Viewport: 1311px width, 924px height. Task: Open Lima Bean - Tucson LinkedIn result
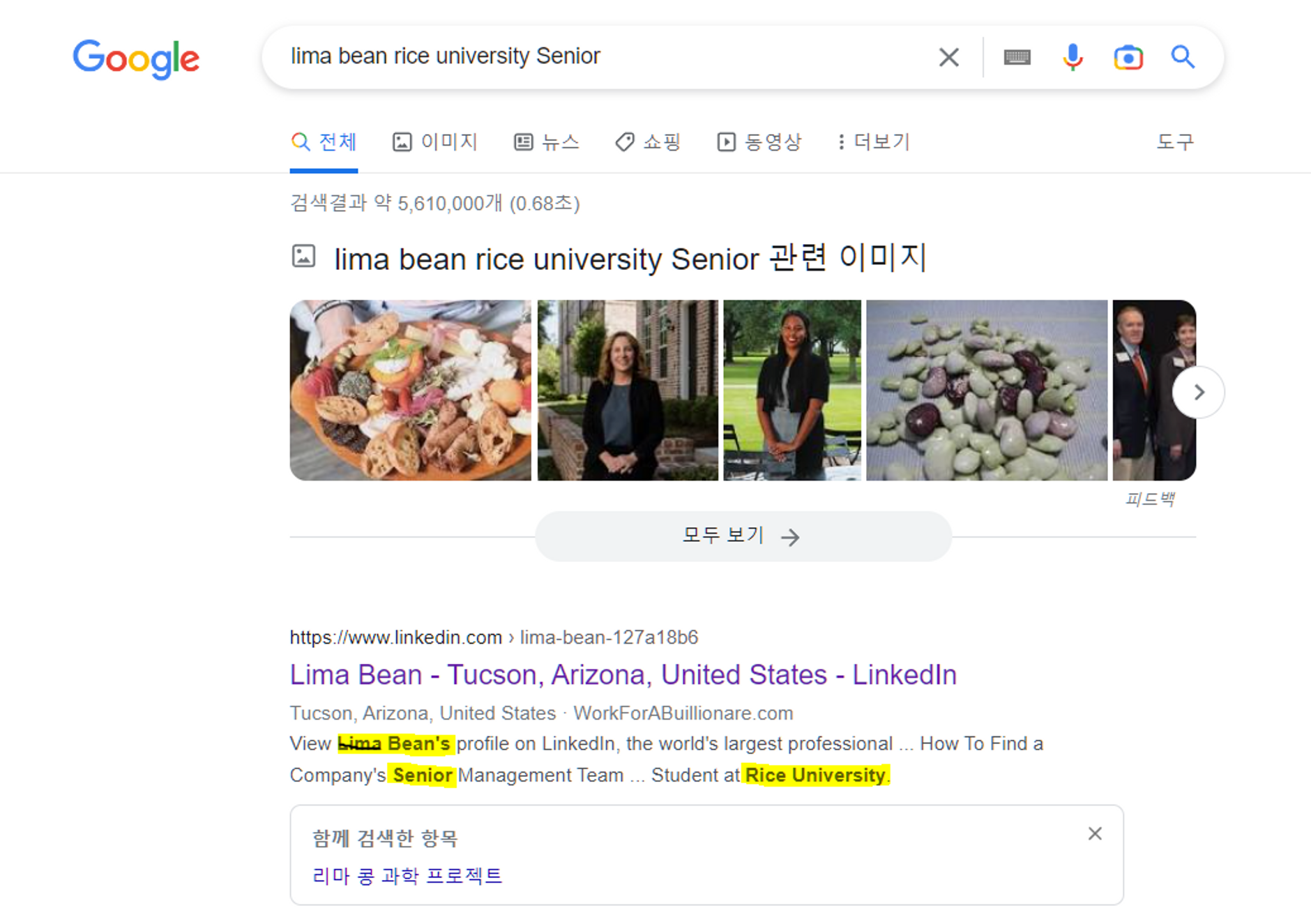click(x=623, y=674)
